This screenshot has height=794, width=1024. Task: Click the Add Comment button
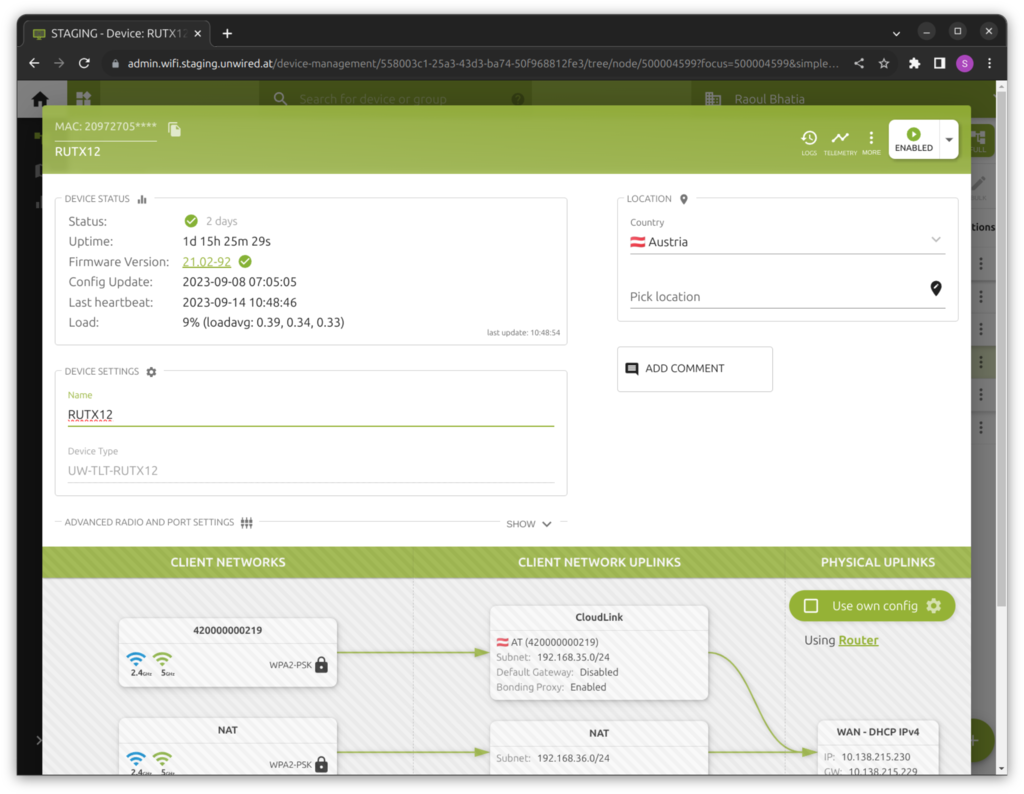pos(695,369)
